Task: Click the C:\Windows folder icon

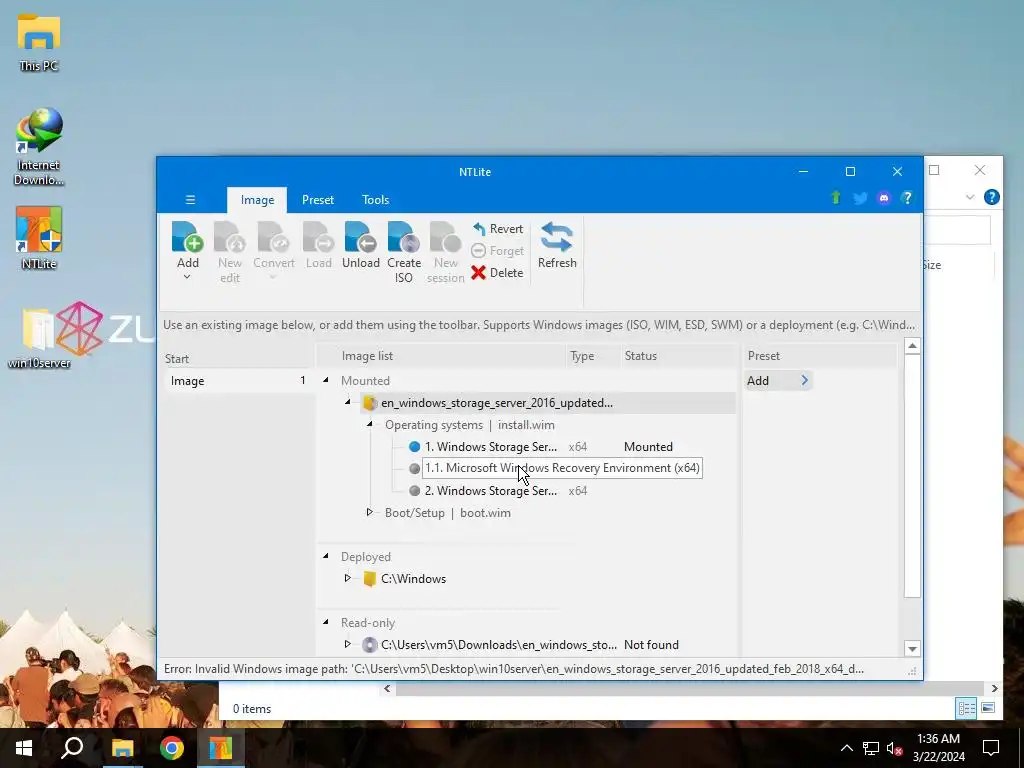Action: click(x=370, y=579)
